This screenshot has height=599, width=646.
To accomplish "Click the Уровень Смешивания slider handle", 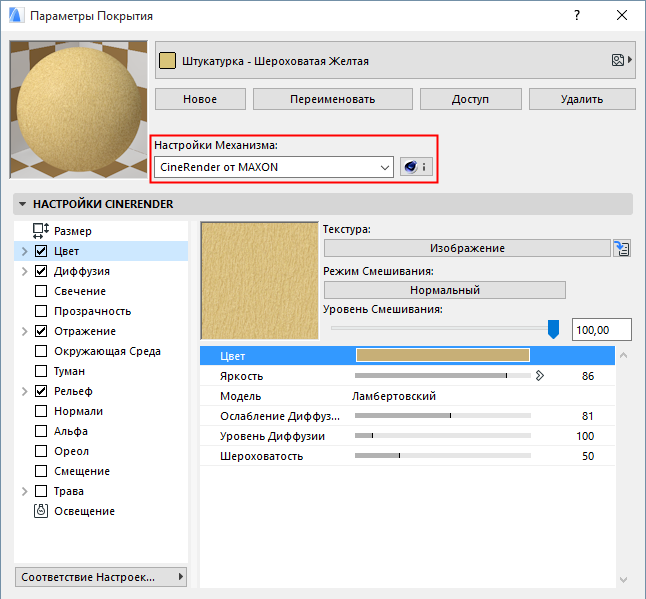I will [x=553, y=329].
